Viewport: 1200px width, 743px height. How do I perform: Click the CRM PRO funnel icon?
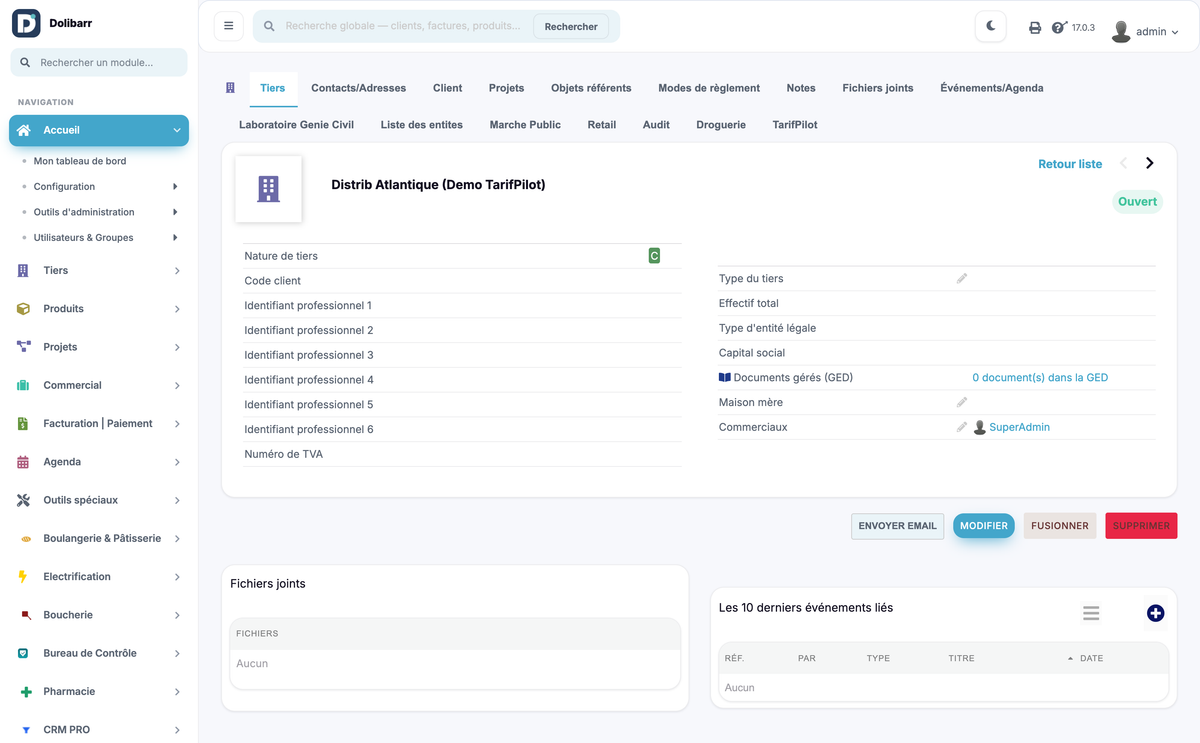coord(25,730)
